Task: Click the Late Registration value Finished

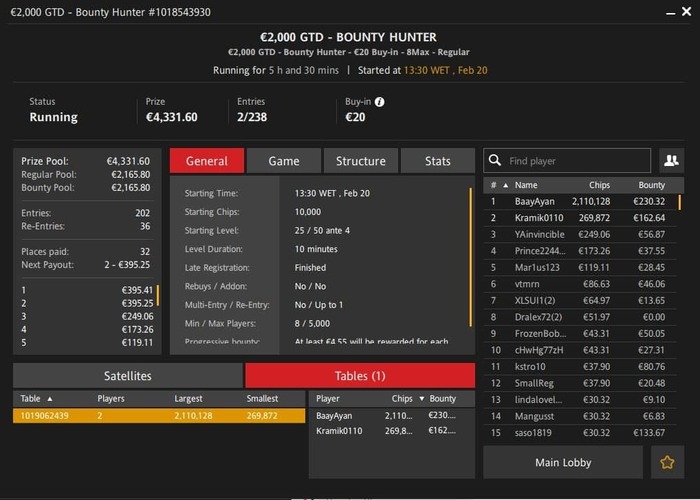Action: pyautogui.click(x=310, y=268)
